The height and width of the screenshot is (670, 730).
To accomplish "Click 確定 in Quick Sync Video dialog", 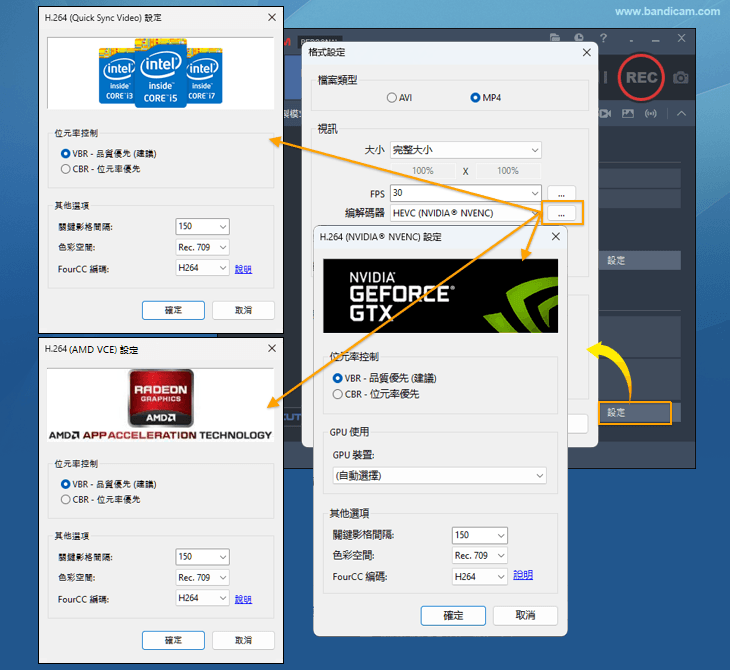I will (173, 310).
